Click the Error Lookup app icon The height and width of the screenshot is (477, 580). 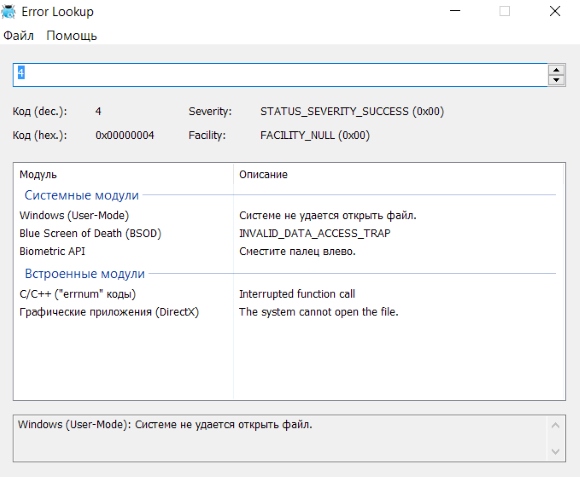(x=9, y=11)
